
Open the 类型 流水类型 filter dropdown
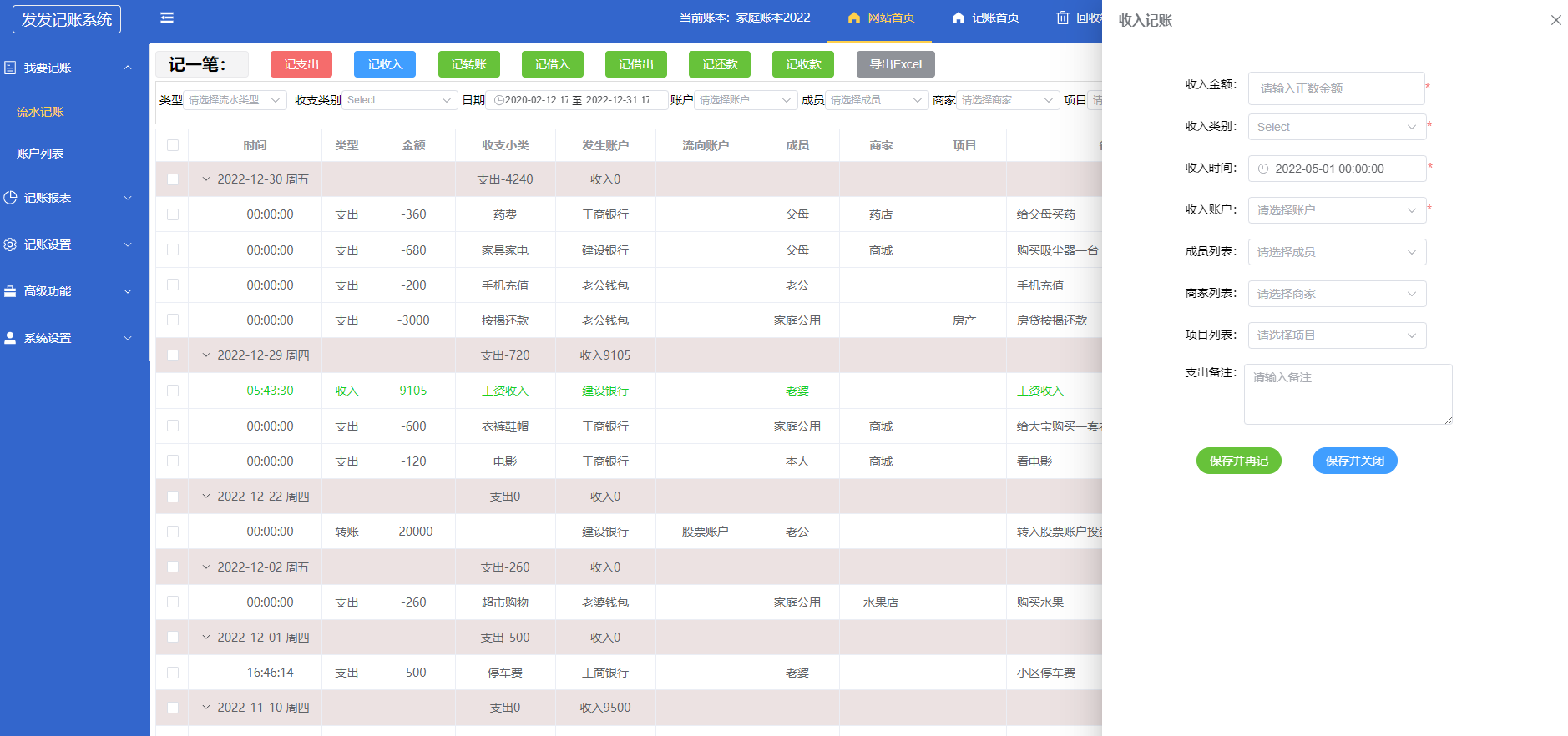pyautogui.click(x=235, y=100)
